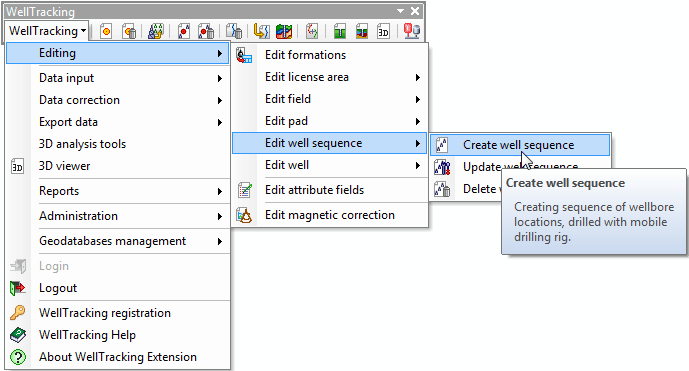
Task: Click the Edit formations icon
Action: coord(244,55)
